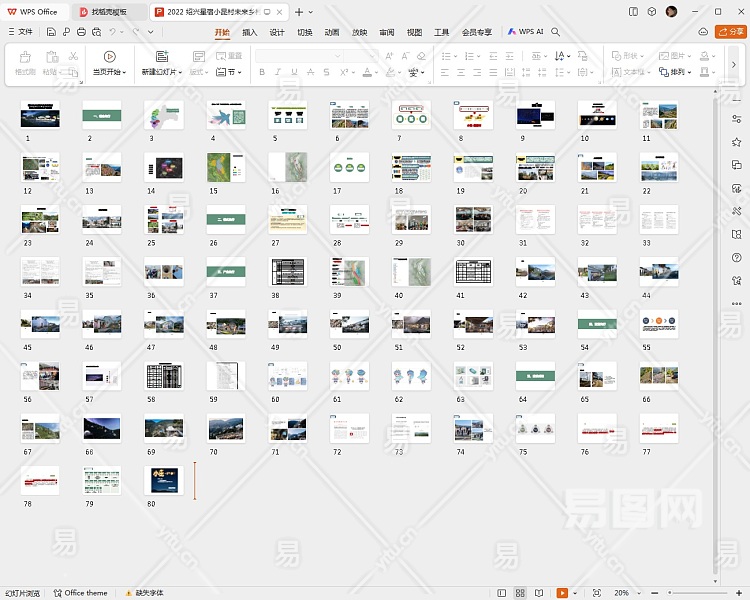Image resolution: width=750 pixels, height=600 pixels.
Task: Click the WPS AI button
Action: click(x=525, y=32)
